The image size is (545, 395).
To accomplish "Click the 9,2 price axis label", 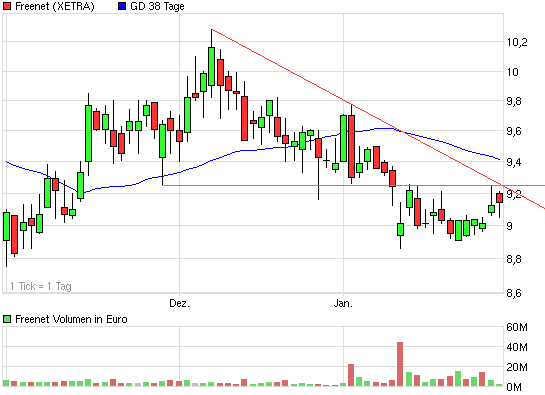I will (514, 194).
